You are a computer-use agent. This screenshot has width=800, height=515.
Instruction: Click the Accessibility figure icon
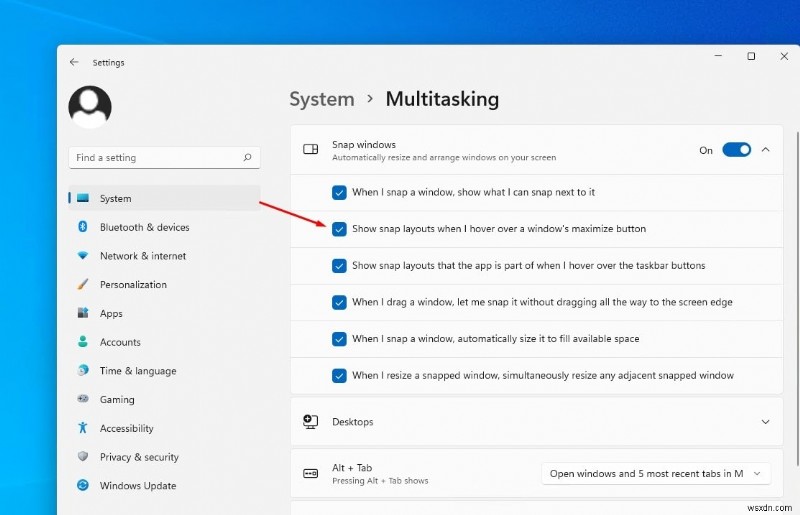pyautogui.click(x=83, y=428)
